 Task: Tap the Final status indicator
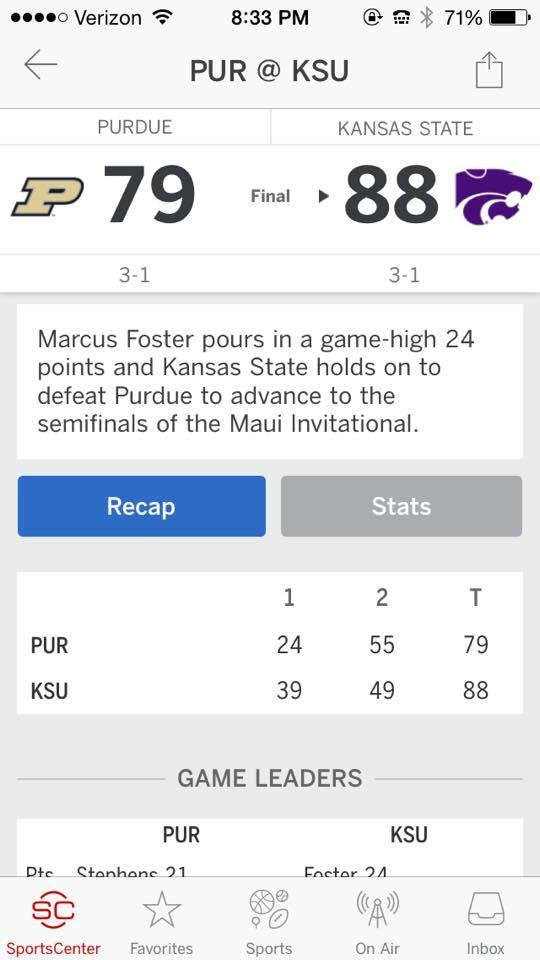coord(270,197)
